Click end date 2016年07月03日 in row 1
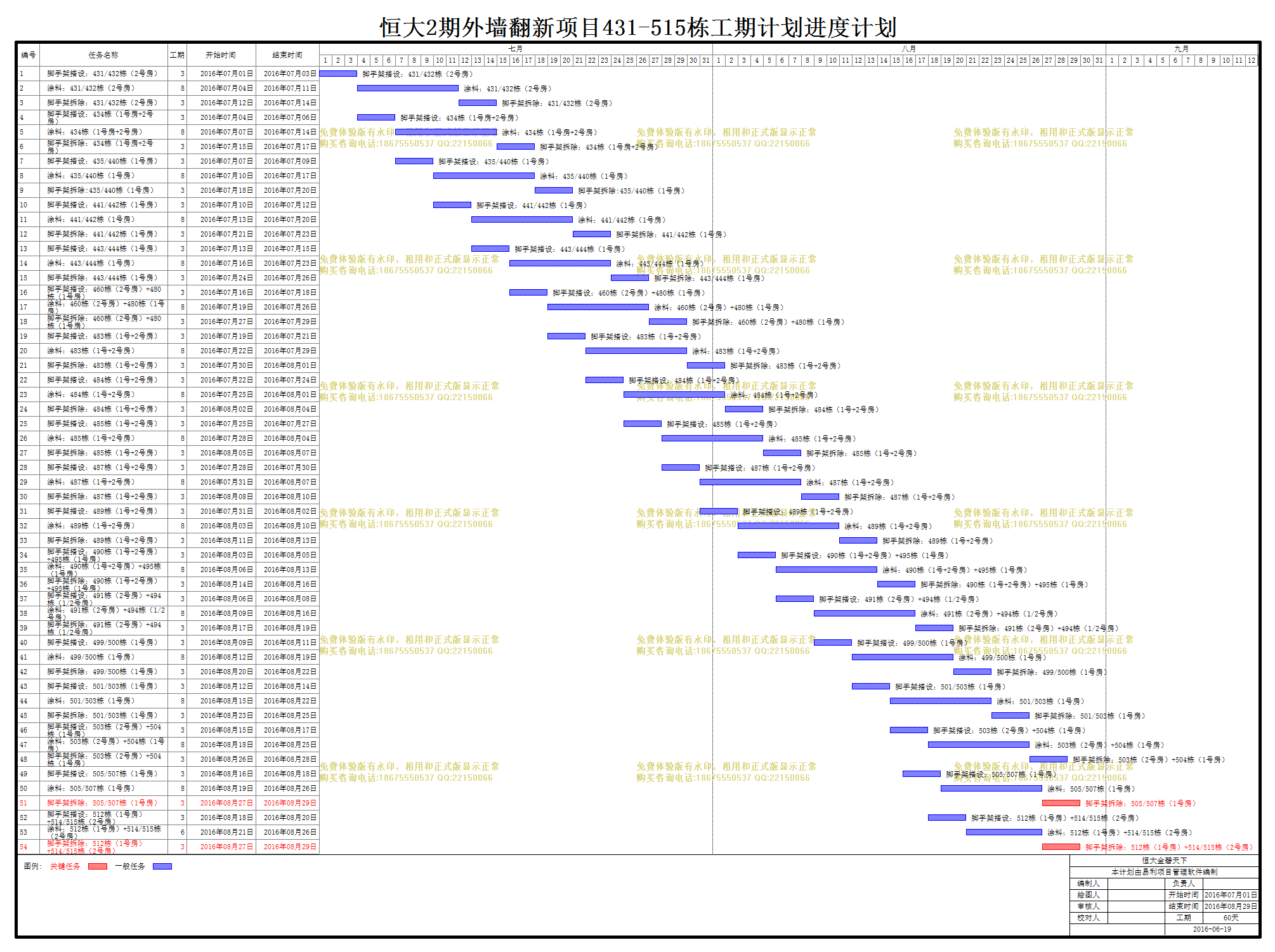 (x=290, y=74)
